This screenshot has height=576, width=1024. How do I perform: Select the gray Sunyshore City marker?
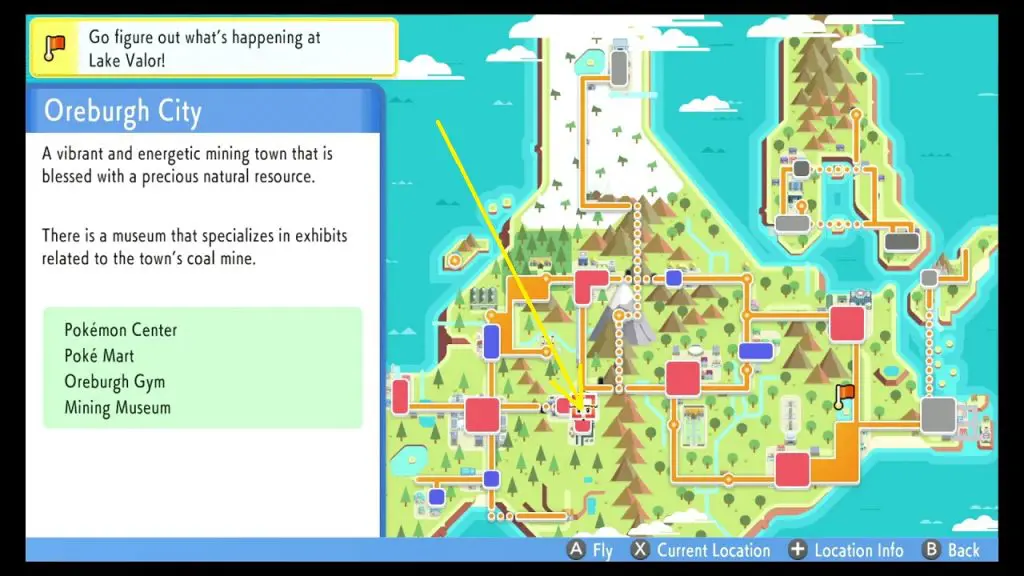tap(938, 414)
